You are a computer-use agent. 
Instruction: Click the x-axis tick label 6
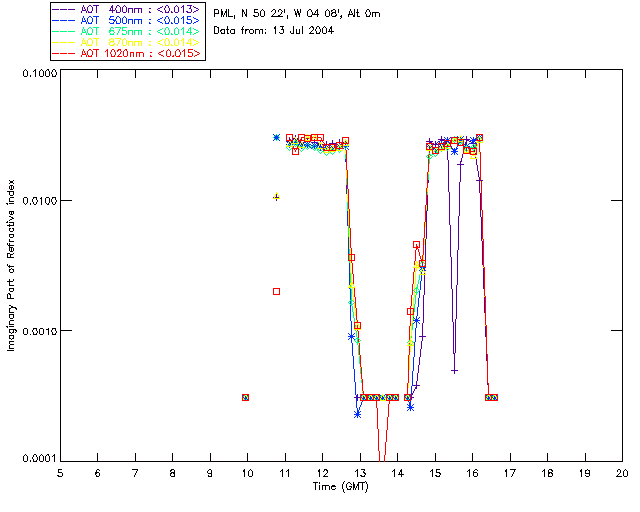click(x=98, y=473)
